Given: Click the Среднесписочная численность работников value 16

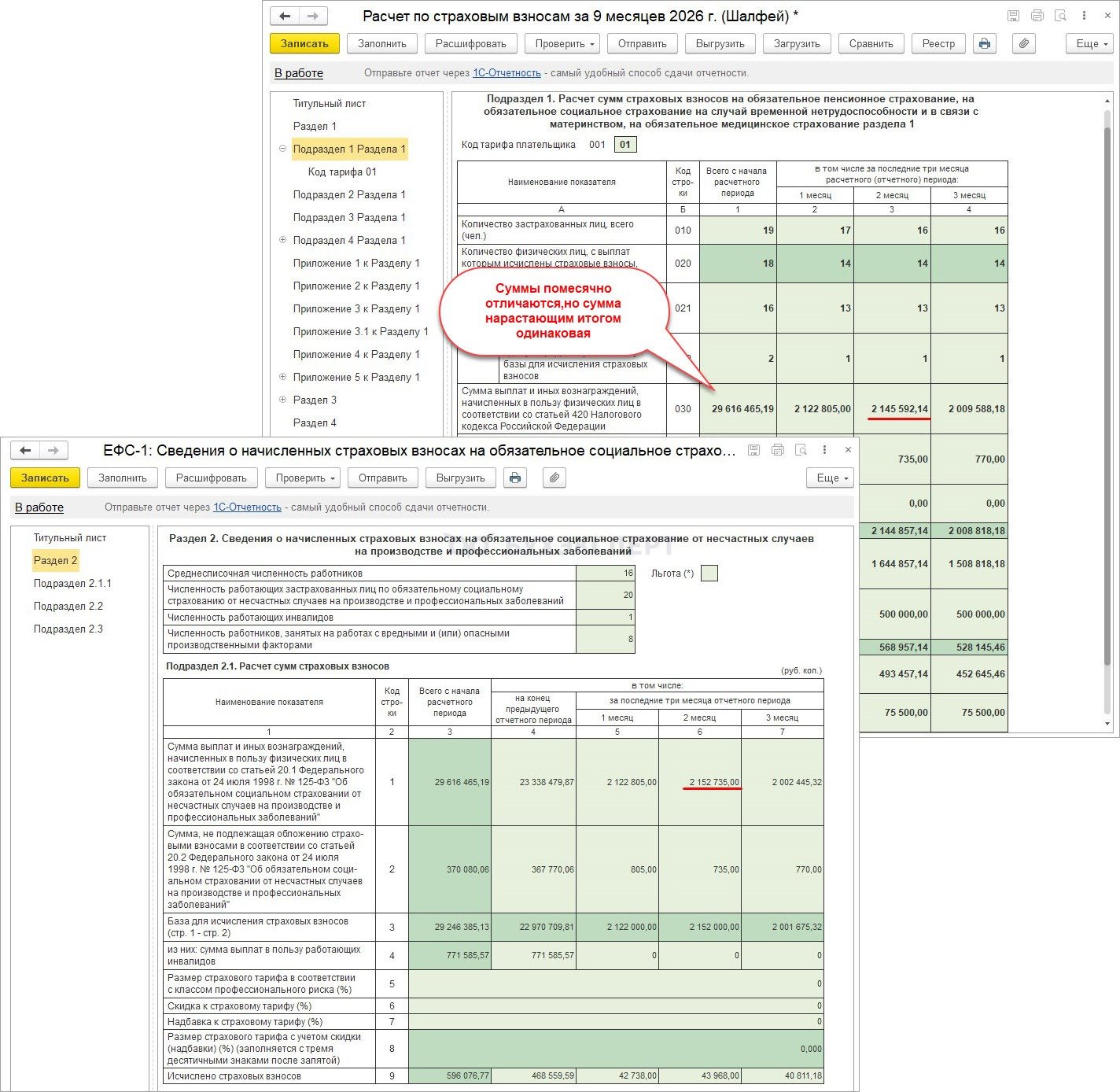Looking at the screenshot, I should click(x=606, y=573).
